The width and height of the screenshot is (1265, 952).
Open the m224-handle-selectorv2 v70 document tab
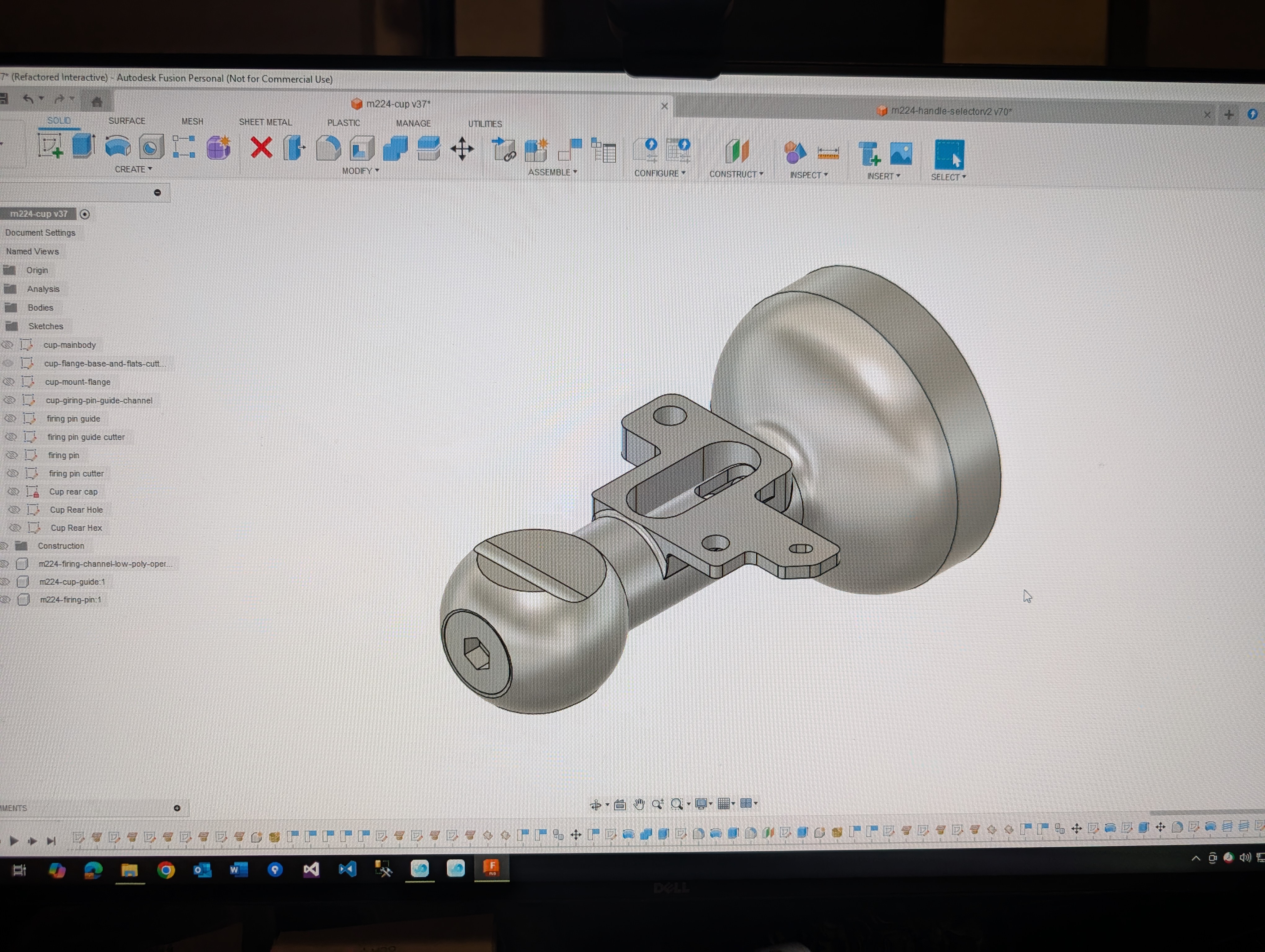click(x=951, y=112)
